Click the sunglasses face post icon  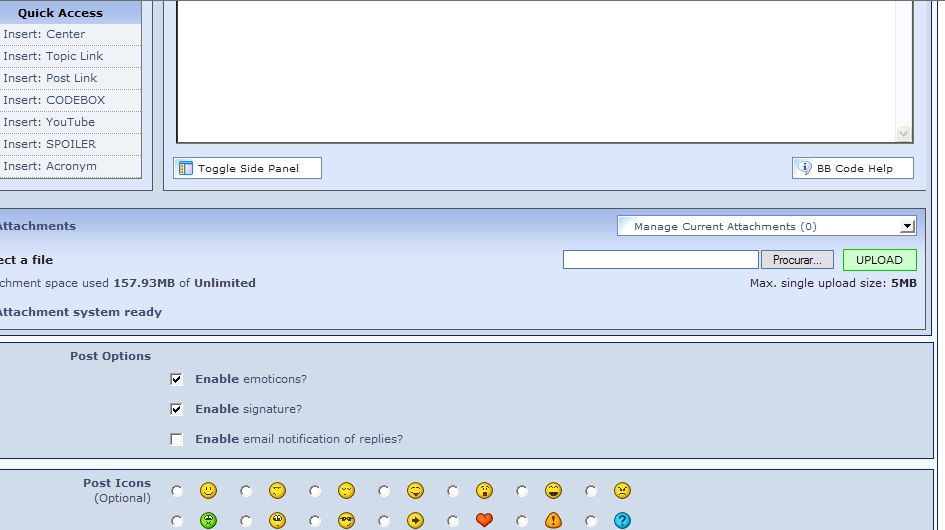click(346, 520)
